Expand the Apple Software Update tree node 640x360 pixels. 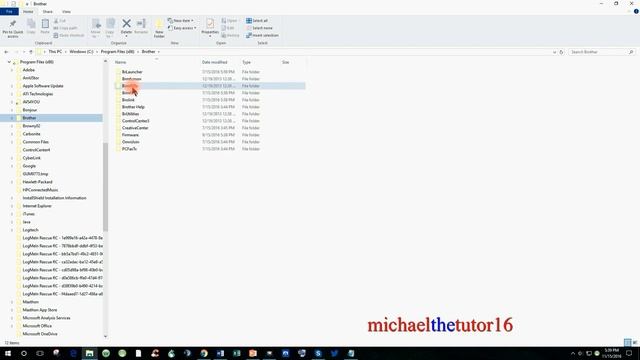click(12, 86)
